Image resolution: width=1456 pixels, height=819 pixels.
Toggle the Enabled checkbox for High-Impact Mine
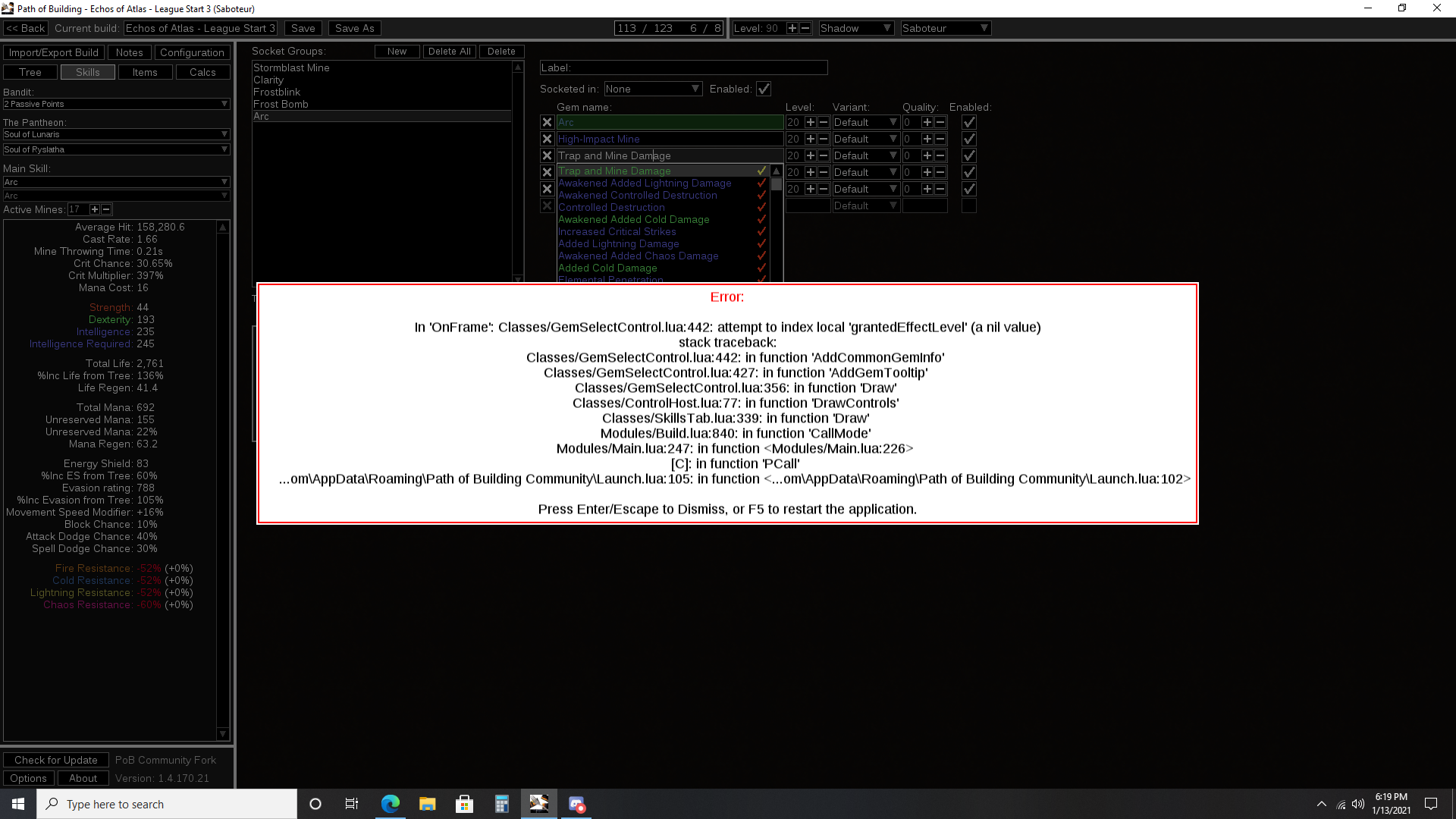[968, 139]
